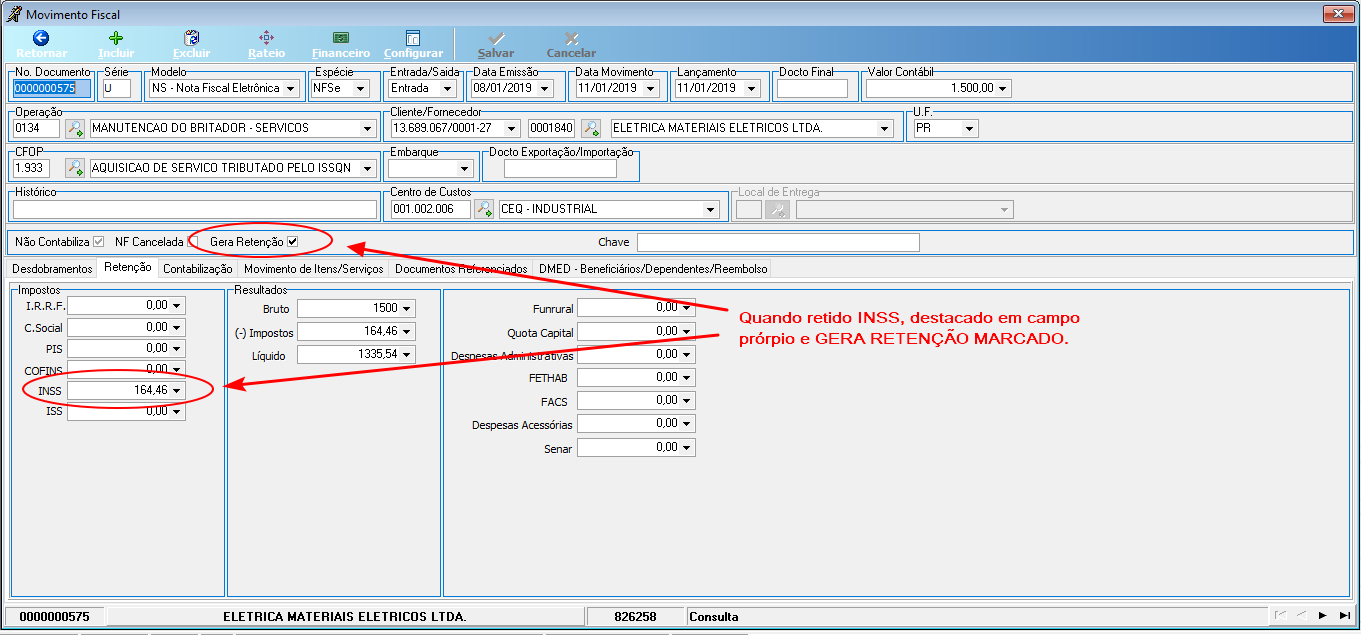Expand the Centro de Custos dropdown
The height and width of the screenshot is (635, 1361).
point(711,209)
